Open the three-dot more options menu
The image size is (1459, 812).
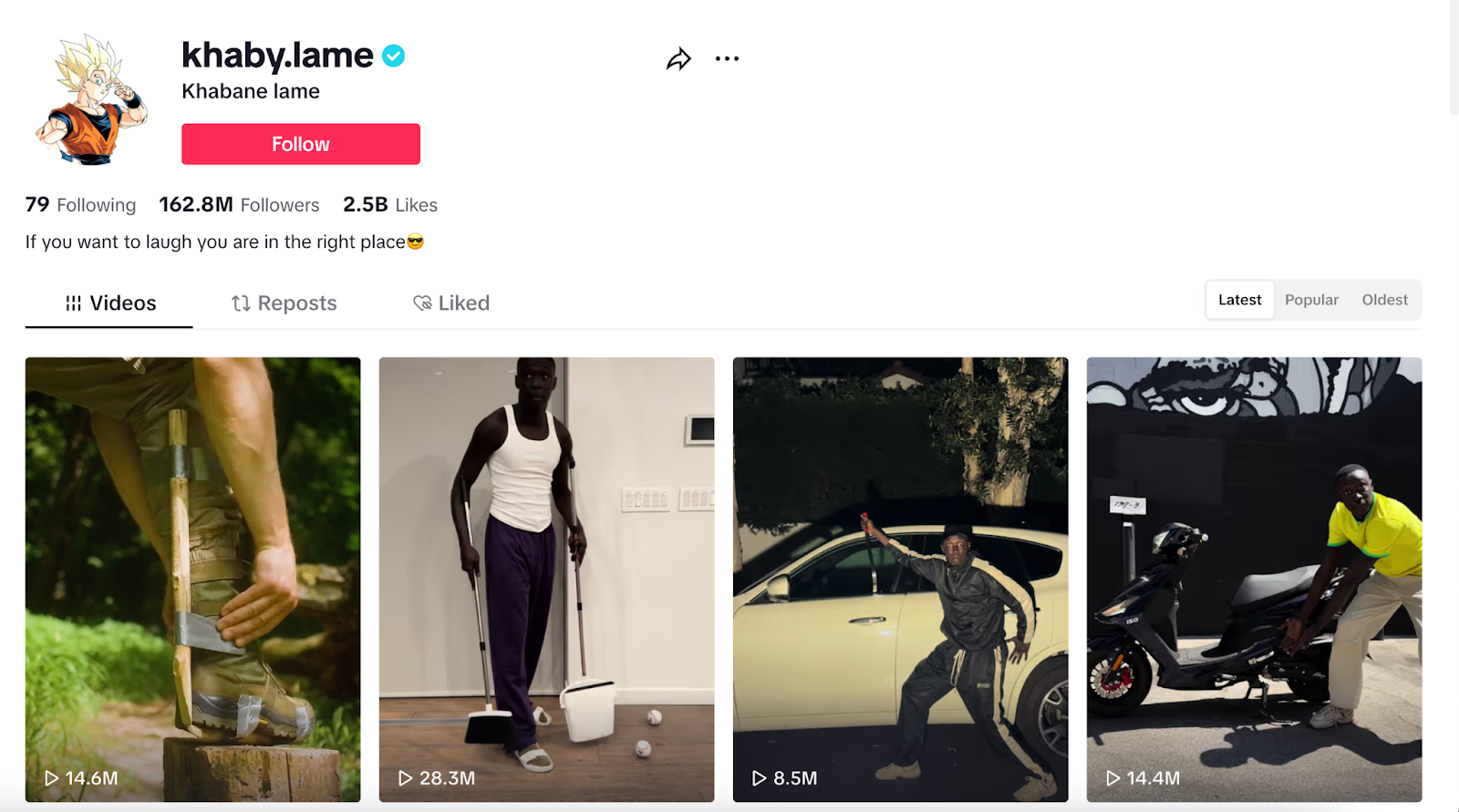tap(727, 58)
